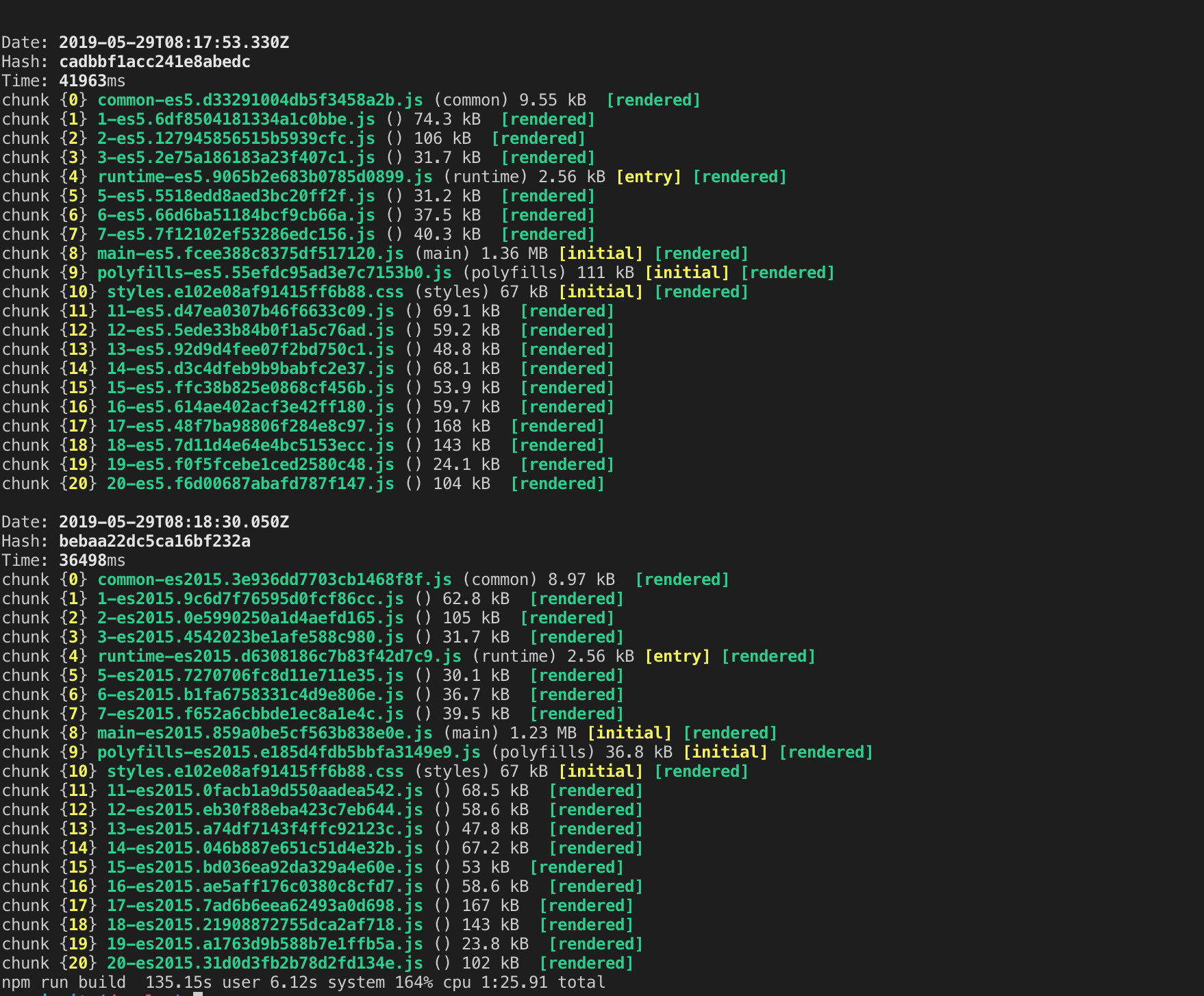Click filename 18-es2015.21908872755dca2af718.js

point(265,925)
